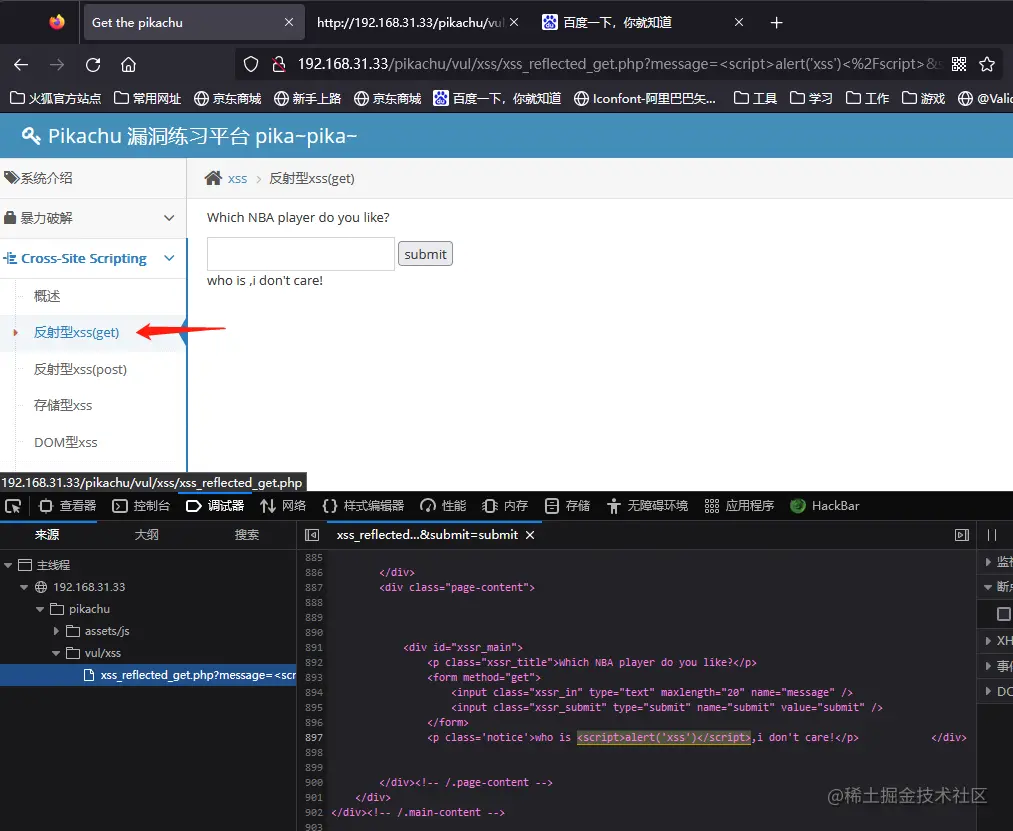
Task: Open the 百度一下 bookmark in the bookmarks bar
Action: [x=497, y=98]
